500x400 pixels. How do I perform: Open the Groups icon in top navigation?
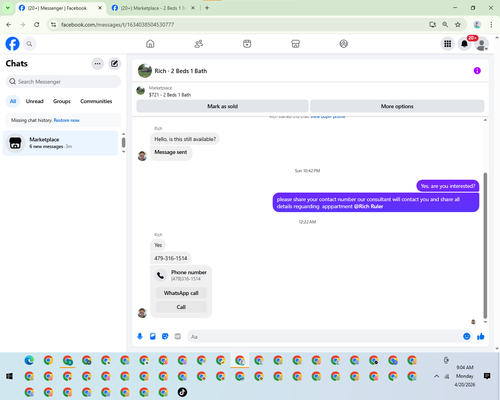[x=344, y=44]
